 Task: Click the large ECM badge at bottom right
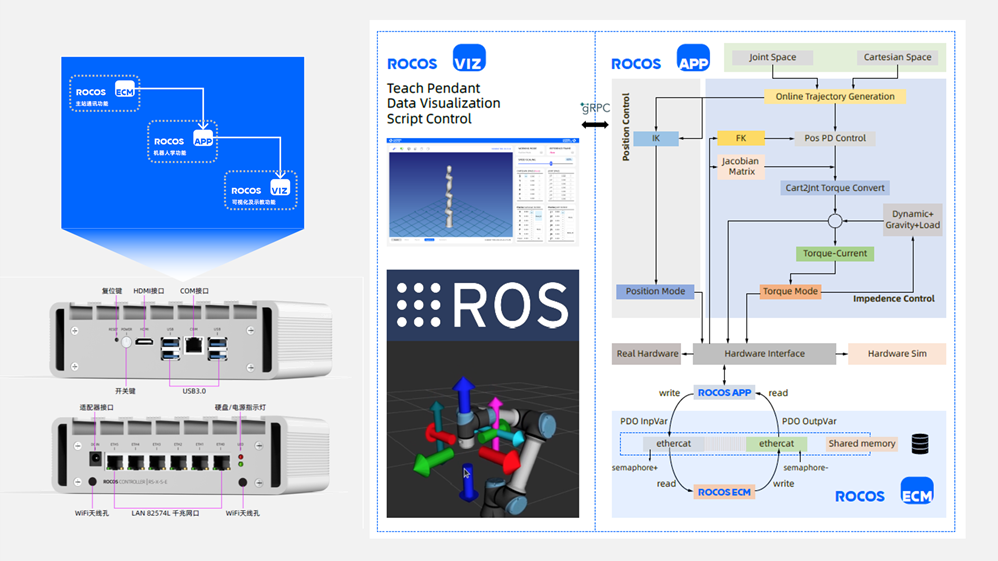pyautogui.click(x=917, y=491)
